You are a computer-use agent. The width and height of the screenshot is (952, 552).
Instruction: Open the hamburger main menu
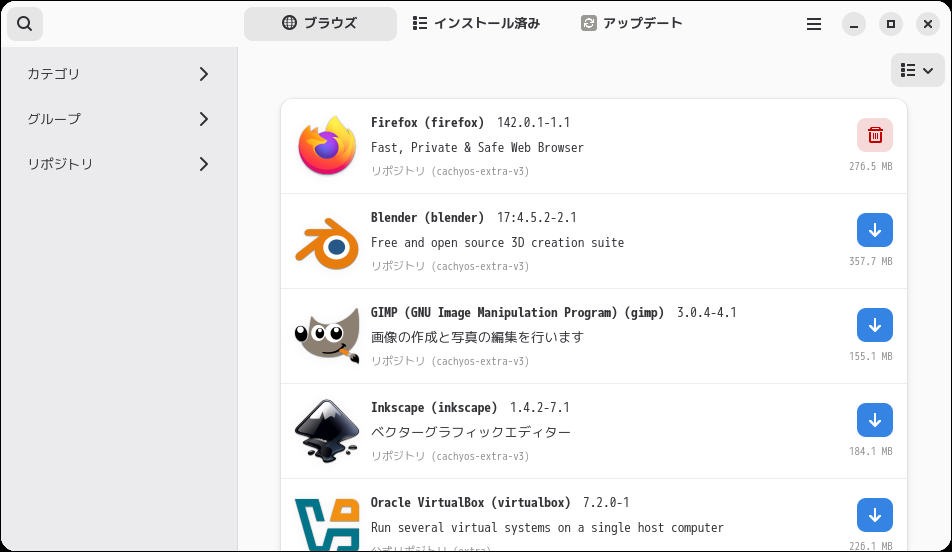(814, 24)
